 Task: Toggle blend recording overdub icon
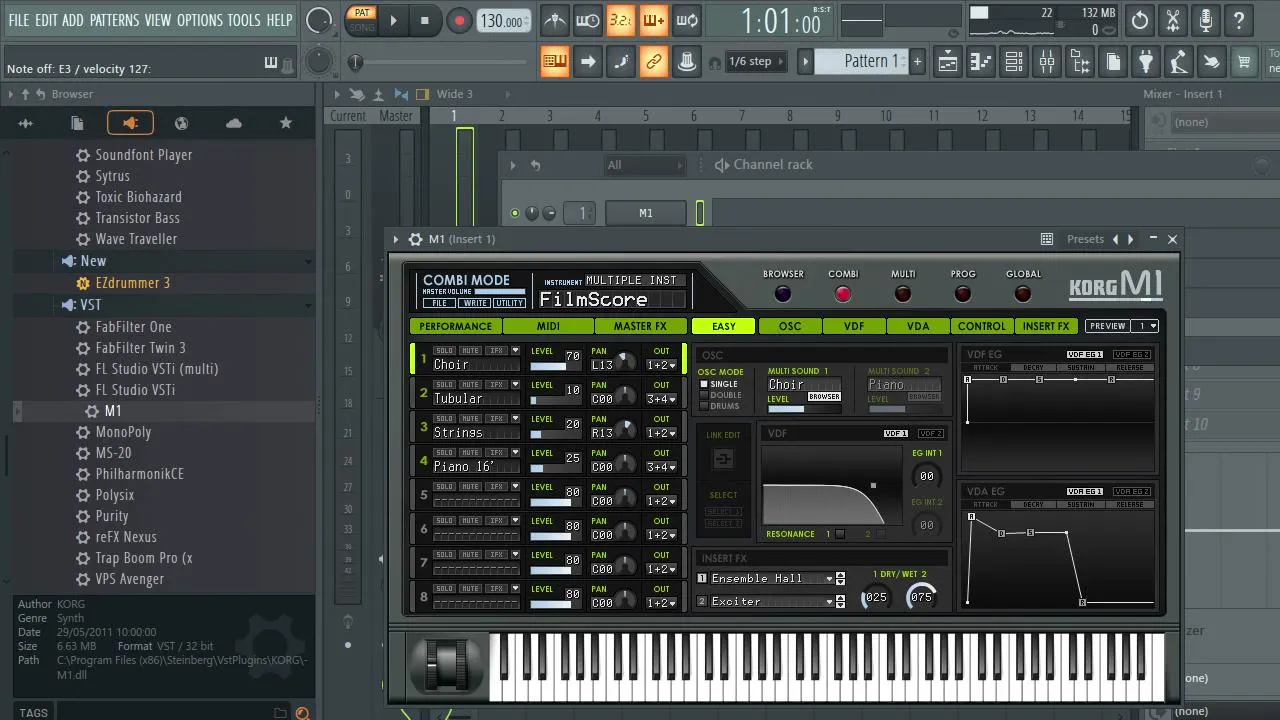click(x=653, y=20)
